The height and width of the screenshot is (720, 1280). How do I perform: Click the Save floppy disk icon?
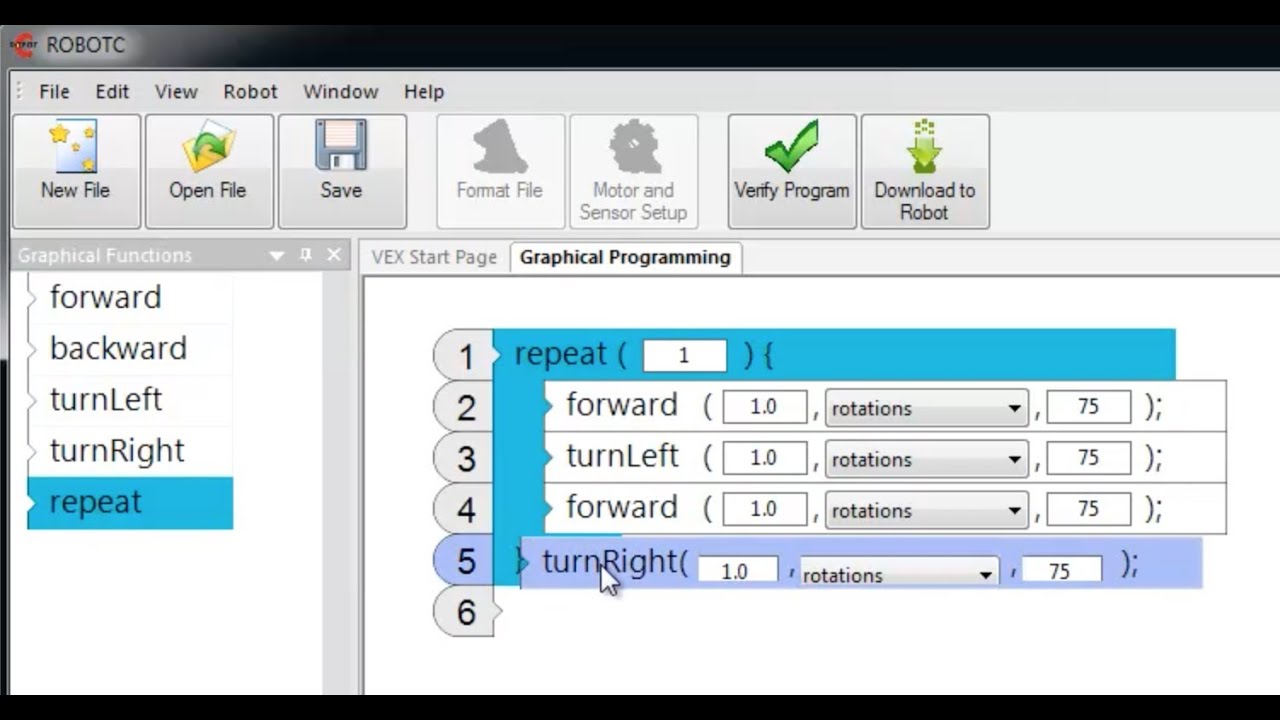[341, 146]
